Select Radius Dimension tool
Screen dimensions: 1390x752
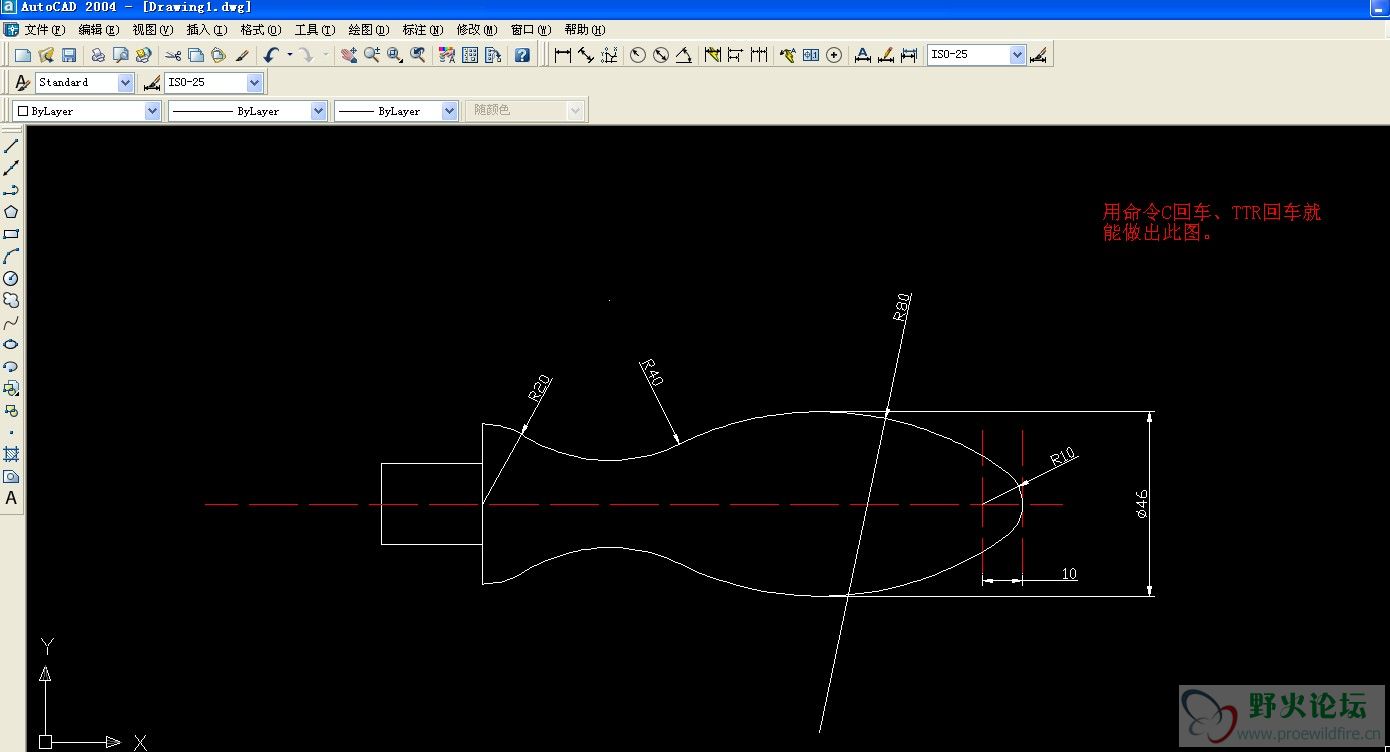coord(637,55)
